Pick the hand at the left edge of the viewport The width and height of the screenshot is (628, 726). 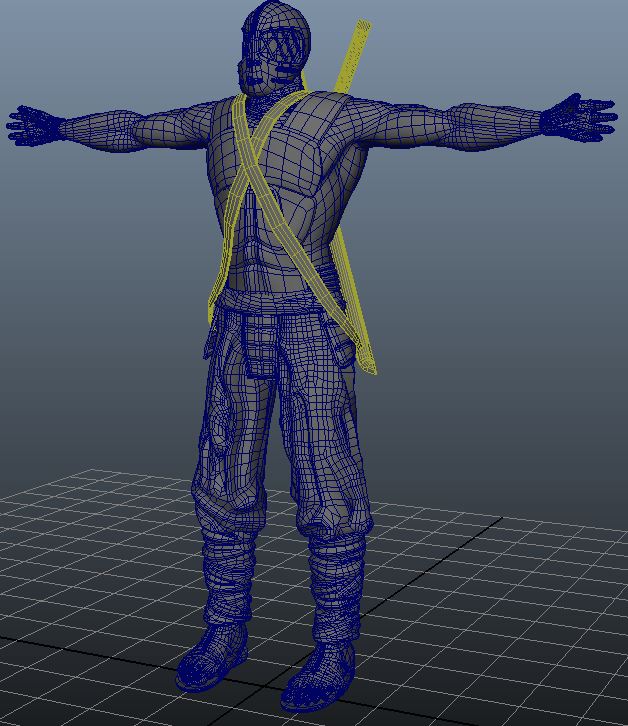pos(35,125)
